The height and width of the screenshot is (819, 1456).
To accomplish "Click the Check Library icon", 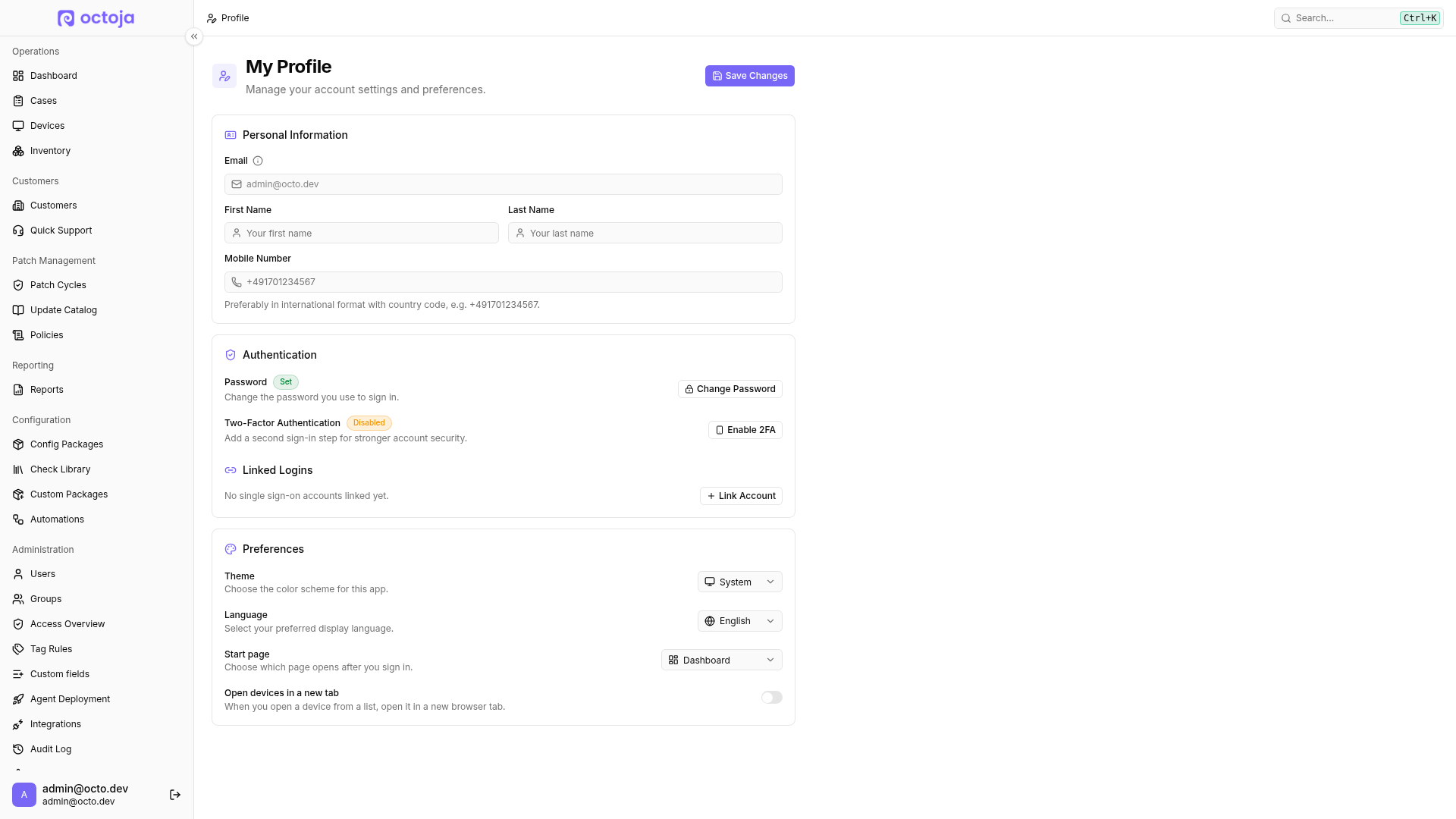I will [x=18, y=469].
